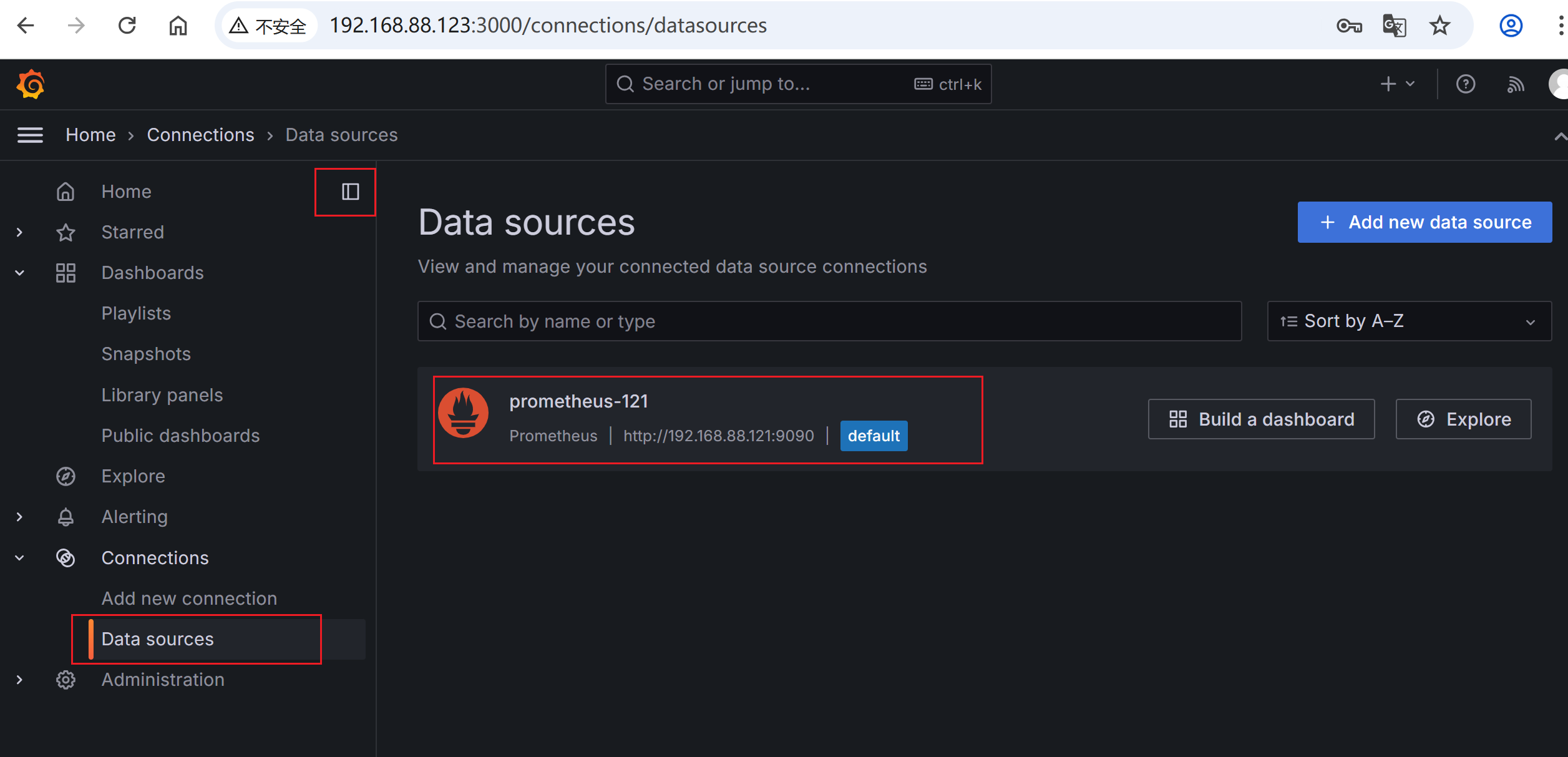Collapse the Connections section chevron

(20, 558)
